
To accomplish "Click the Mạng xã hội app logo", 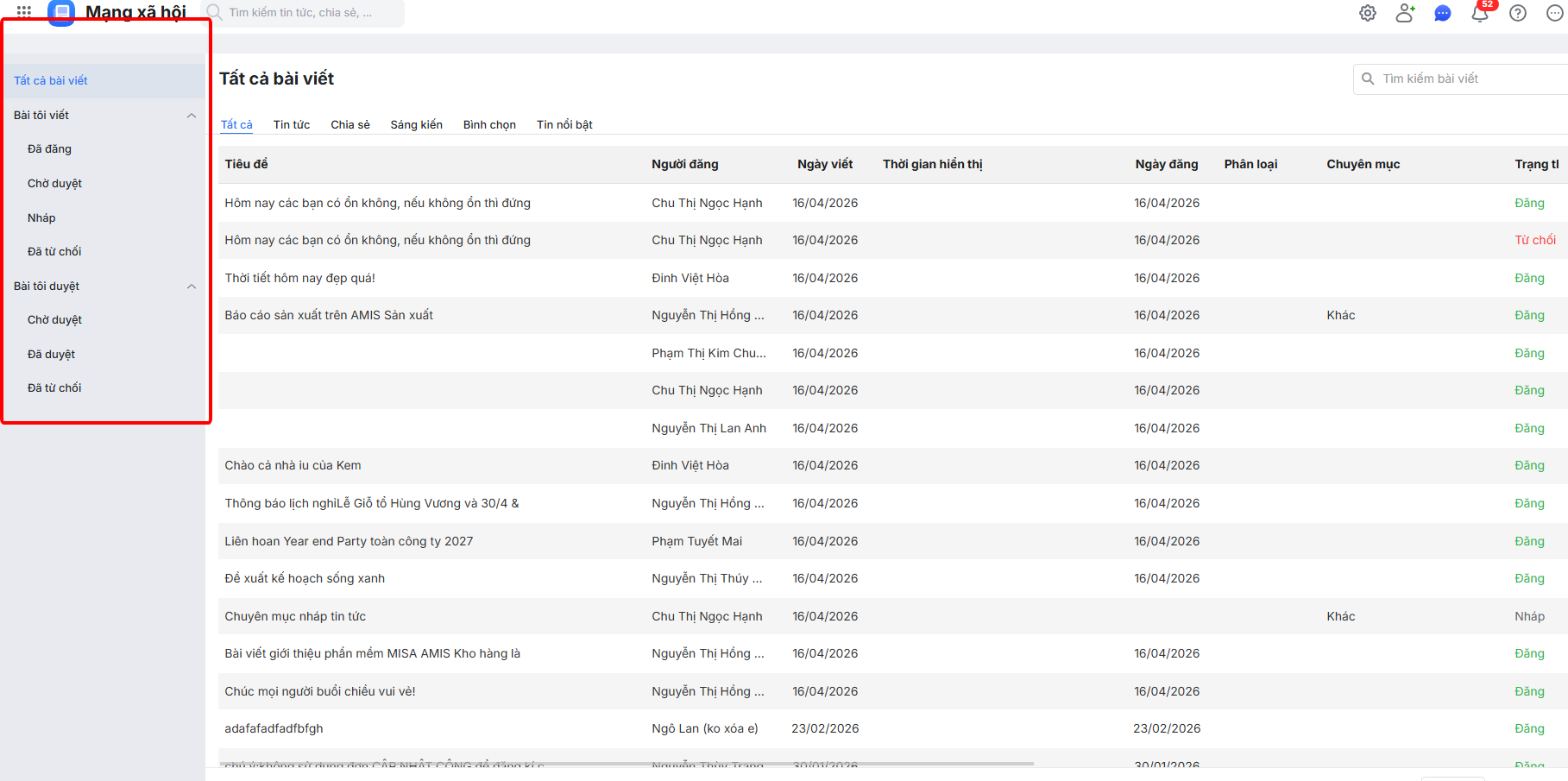I will (x=61, y=12).
